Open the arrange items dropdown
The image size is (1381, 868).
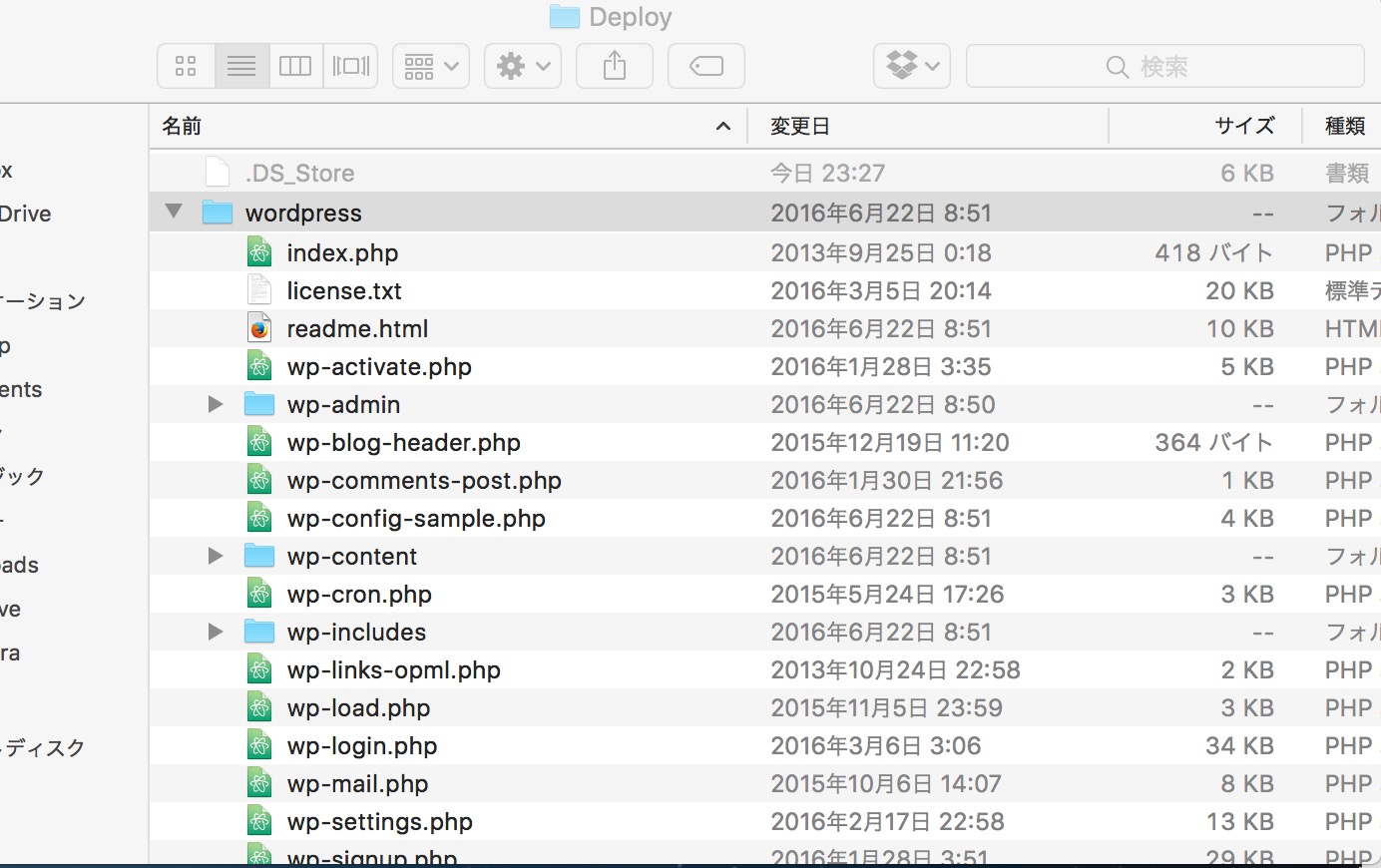pyautogui.click(x=431, y=66)
